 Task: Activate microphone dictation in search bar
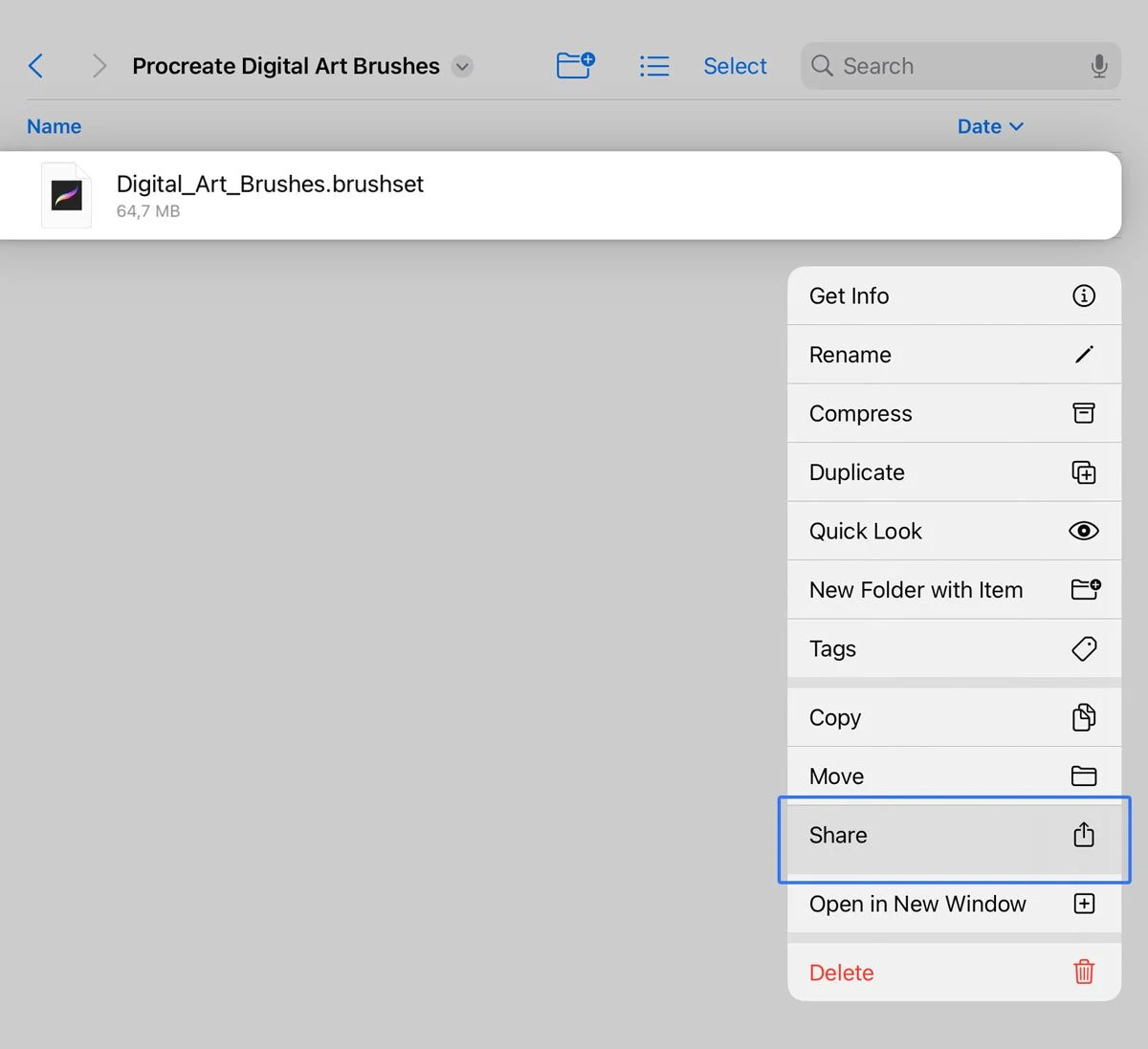pyautogui.click(x=1099, y=66)
